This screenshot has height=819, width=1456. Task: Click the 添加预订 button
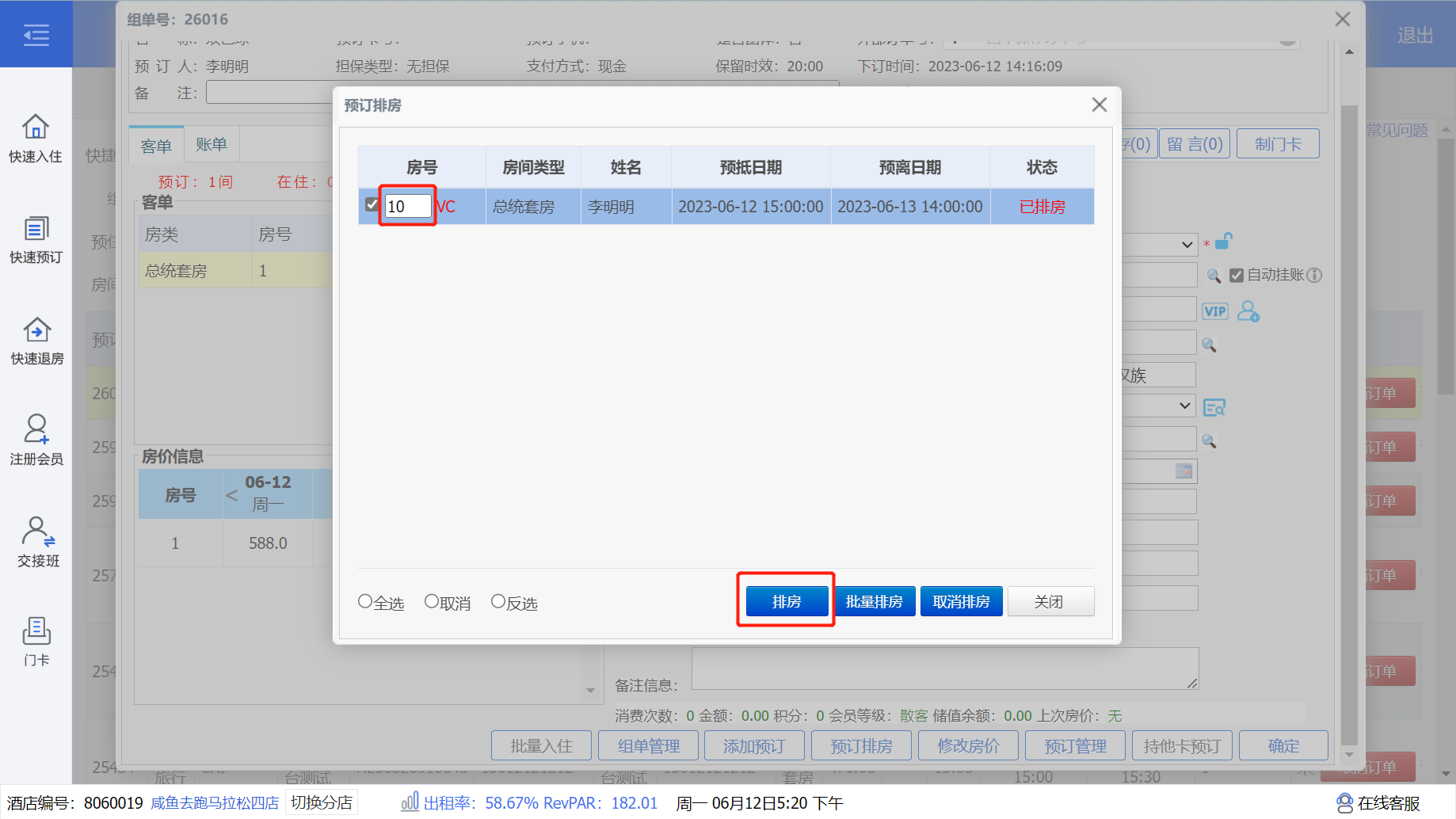pos(754,745)
